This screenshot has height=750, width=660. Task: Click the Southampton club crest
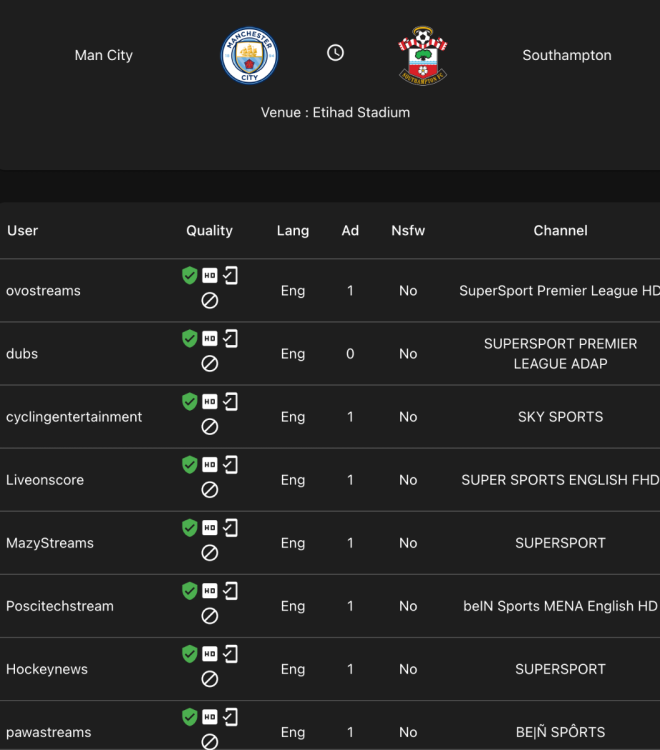click(x=422, y=55)
